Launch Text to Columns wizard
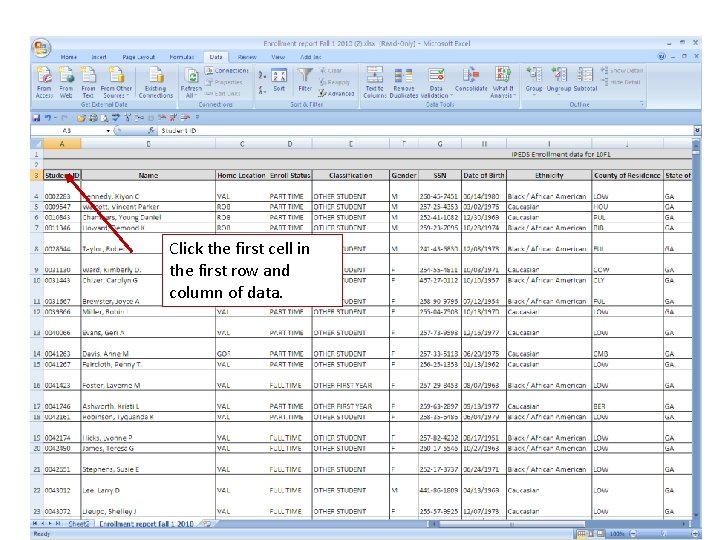 pos(375,83)
